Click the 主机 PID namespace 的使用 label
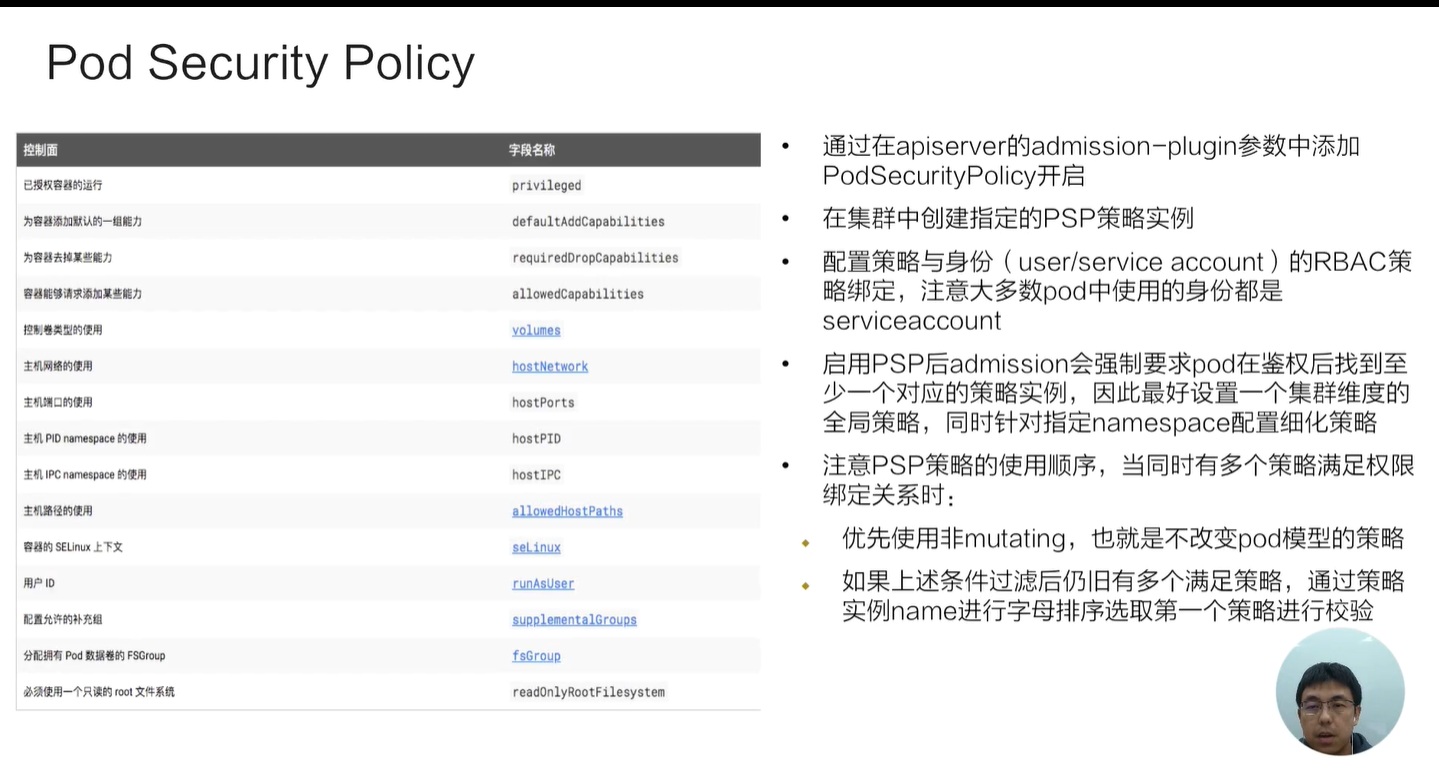The height and width of the screenshot is (758, 1439). pyautogui.click(x=84, y=438)
